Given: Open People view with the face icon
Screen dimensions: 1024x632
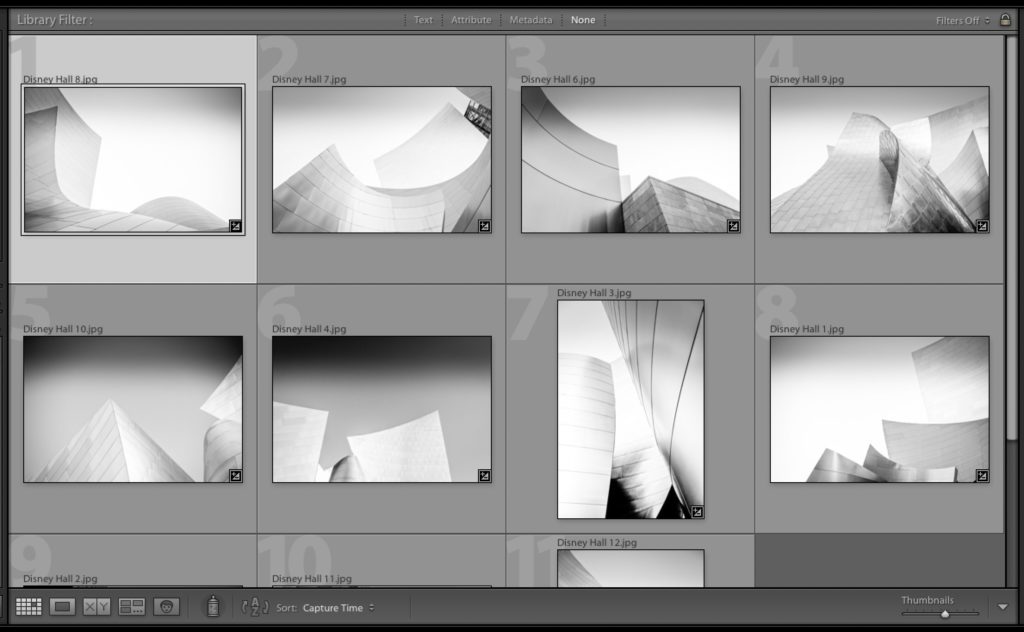Looking at the screenshot, I should pyautogui.click(x=167, y=607).
